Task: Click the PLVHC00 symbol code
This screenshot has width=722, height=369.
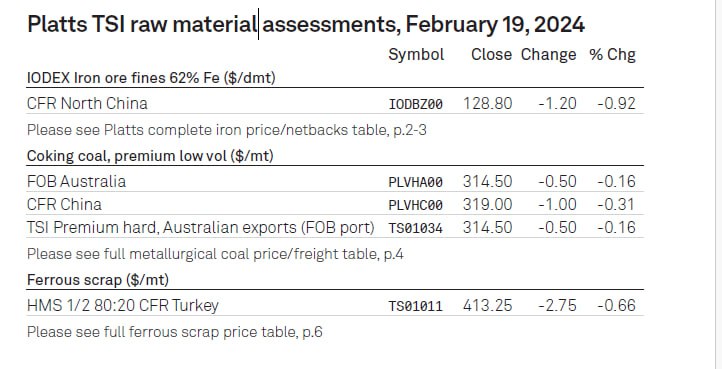Action: pyautogui.click(x=416, y=205)
